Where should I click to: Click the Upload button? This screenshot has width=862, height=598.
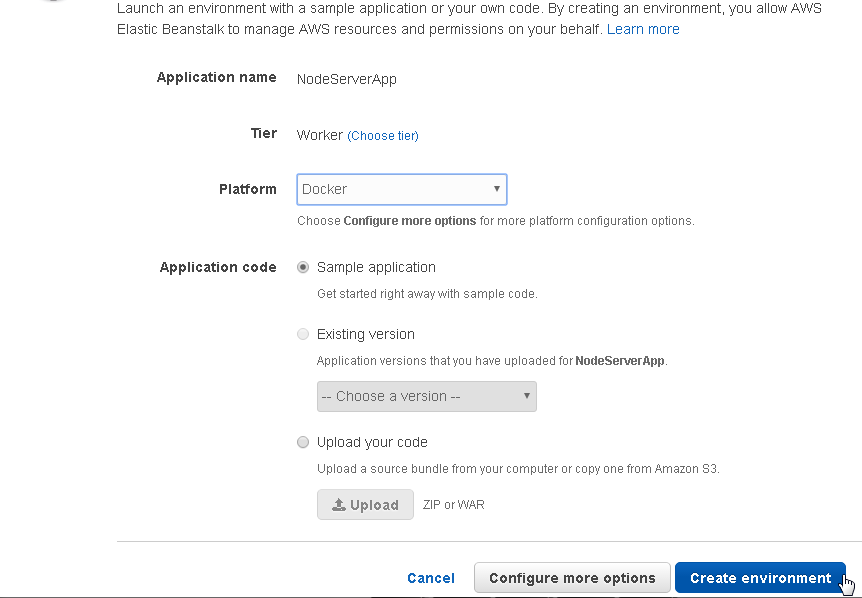(x=365, y=505)
